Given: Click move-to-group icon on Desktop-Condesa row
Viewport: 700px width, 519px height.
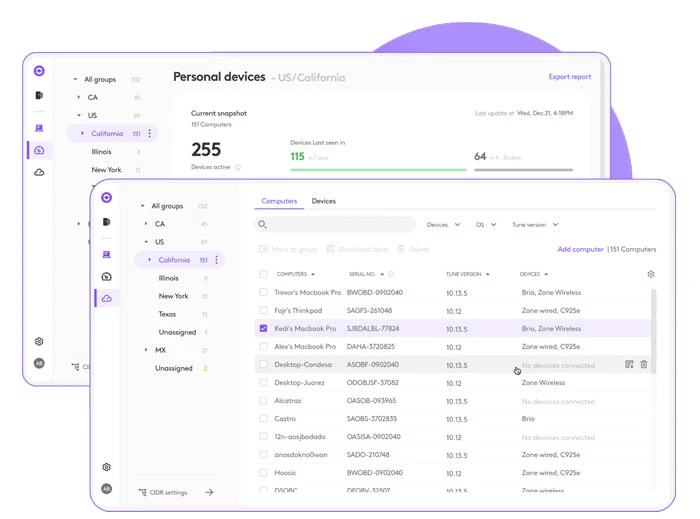Looking at the screenshot, I should (x=628, y=365).
